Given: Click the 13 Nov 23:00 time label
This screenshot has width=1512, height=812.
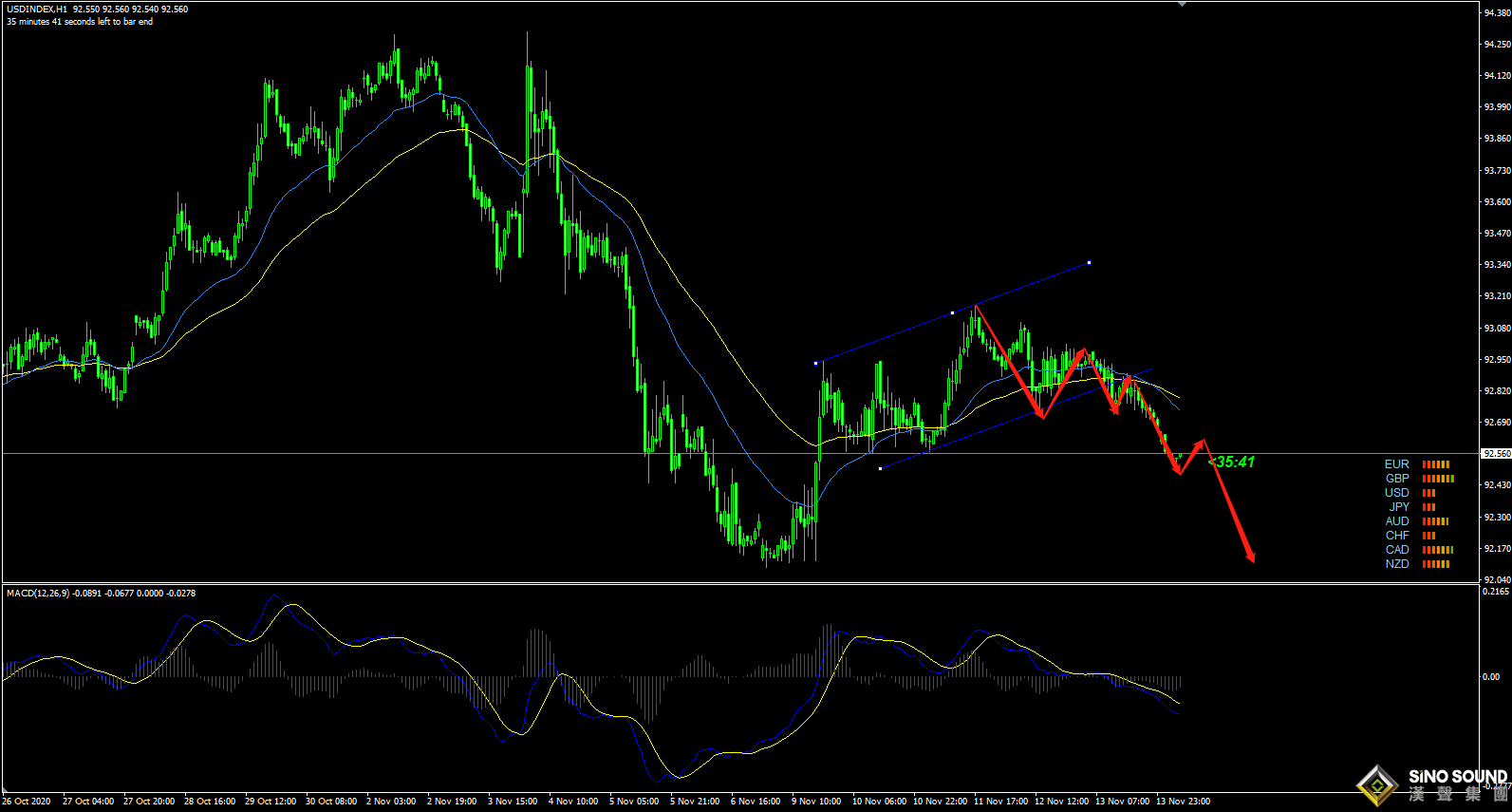Looking at the screenshot, I should [x=1183, y=802].
